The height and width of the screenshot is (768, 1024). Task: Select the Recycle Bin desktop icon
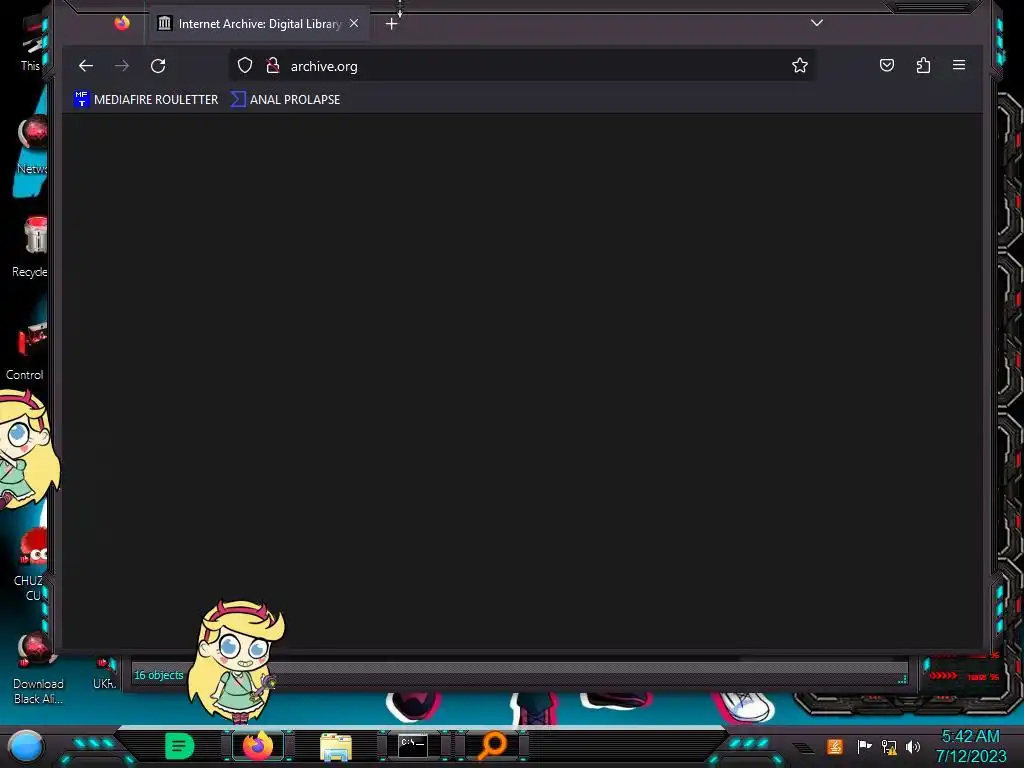[x=31, y=248]
